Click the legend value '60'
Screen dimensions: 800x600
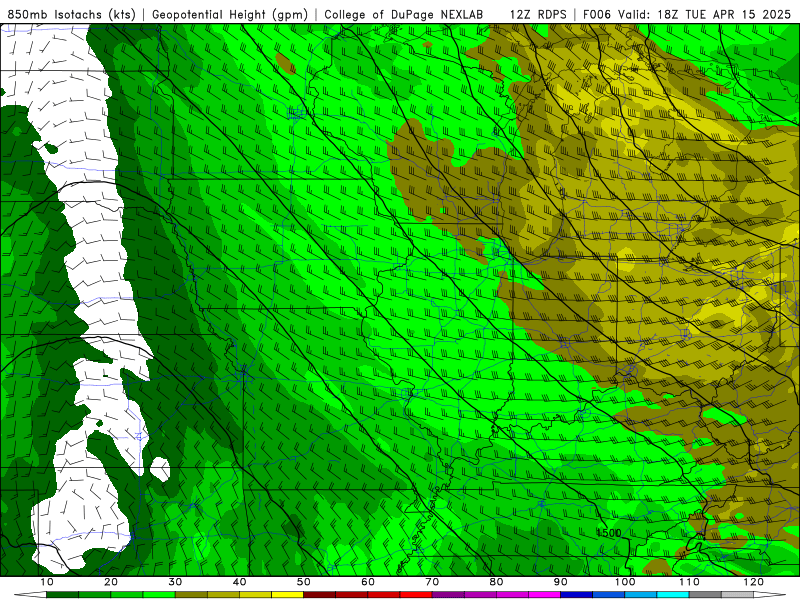[368, 582]
